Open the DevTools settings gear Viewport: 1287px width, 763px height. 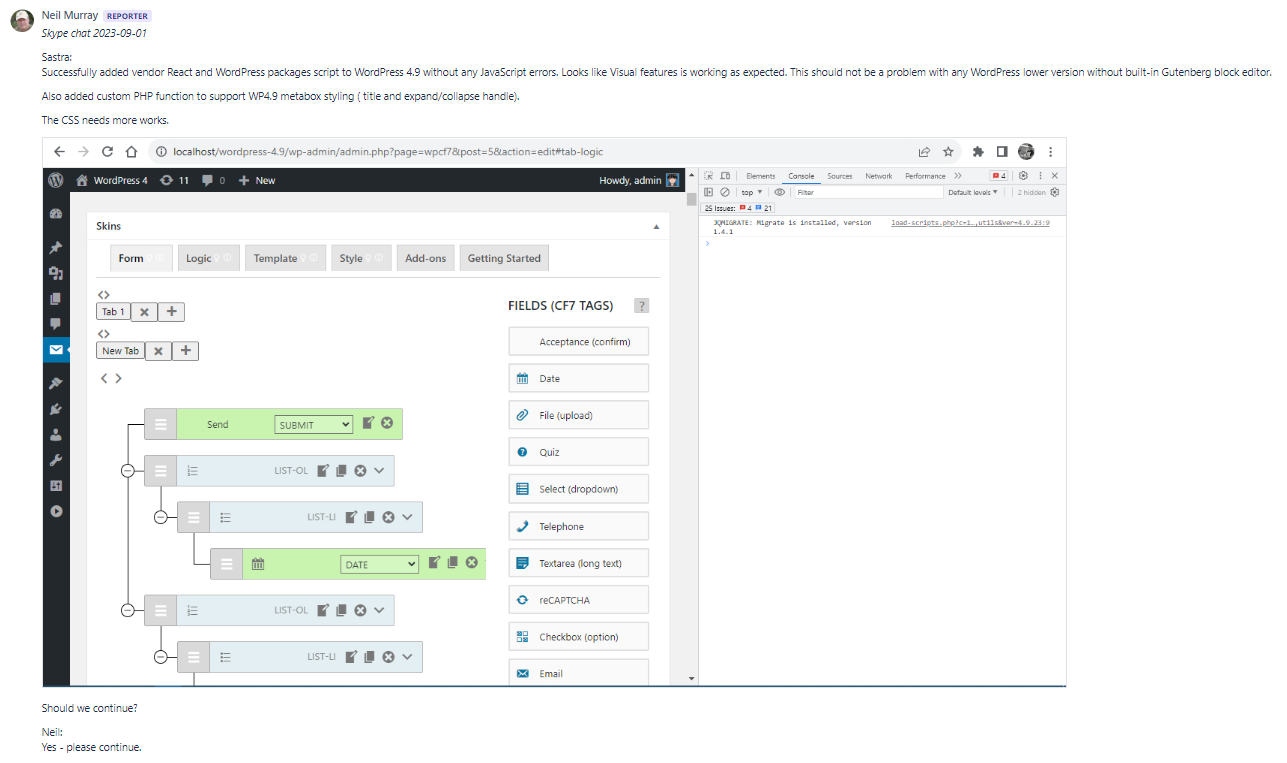pyautogui.click(x=1023, y=176)
